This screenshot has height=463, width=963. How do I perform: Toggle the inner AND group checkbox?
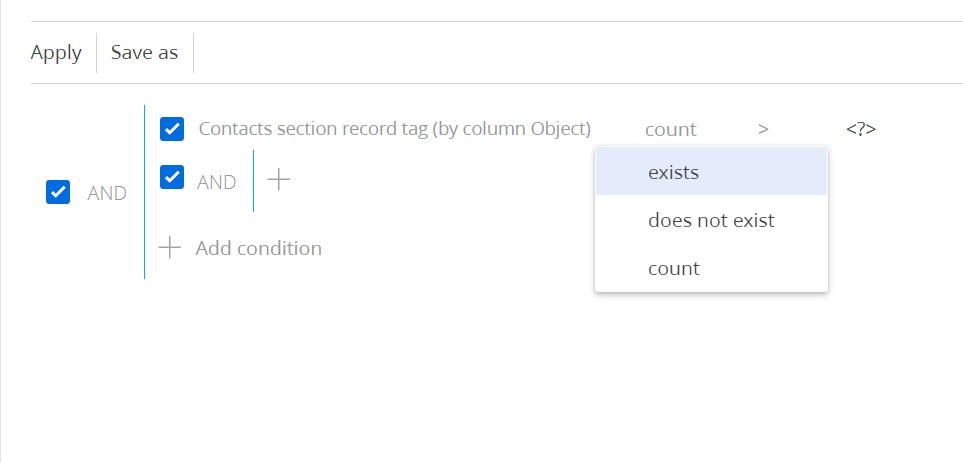171,177
